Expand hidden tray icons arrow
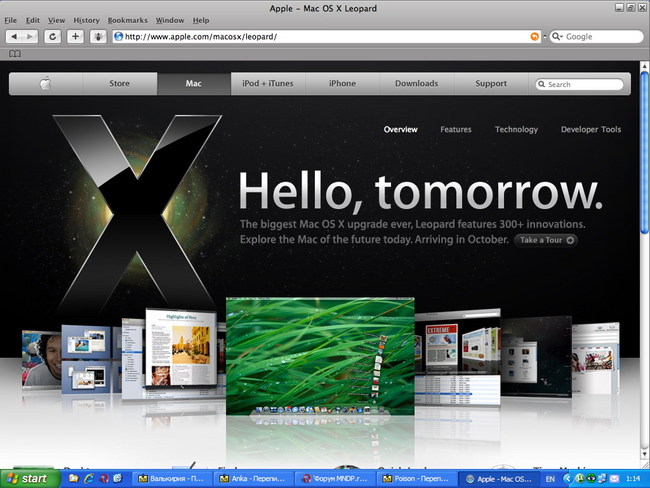Viewport: 650px width, 488px height. click(567, 479)
